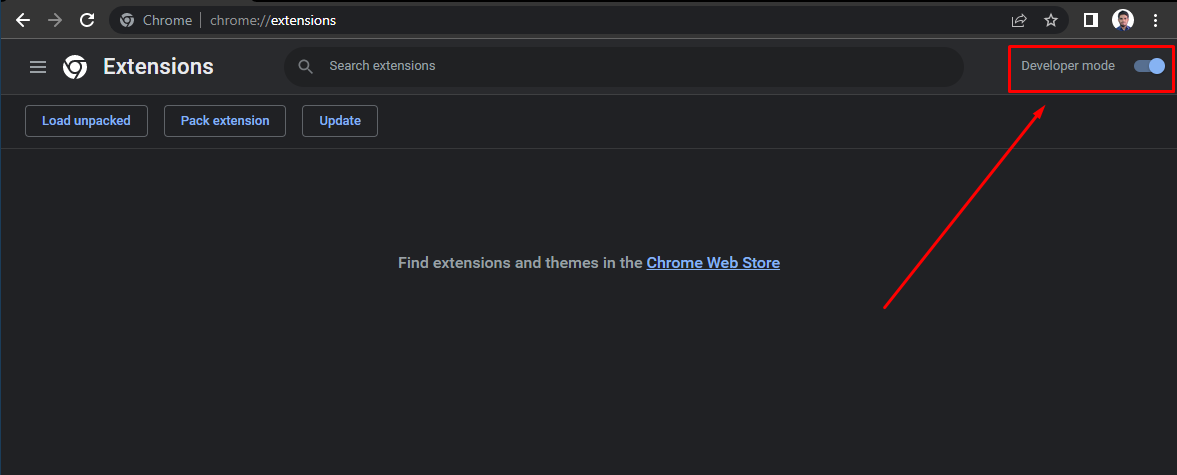1177x475 pixels.
Task: Click the Extensions page title
Action: (158, 67)
